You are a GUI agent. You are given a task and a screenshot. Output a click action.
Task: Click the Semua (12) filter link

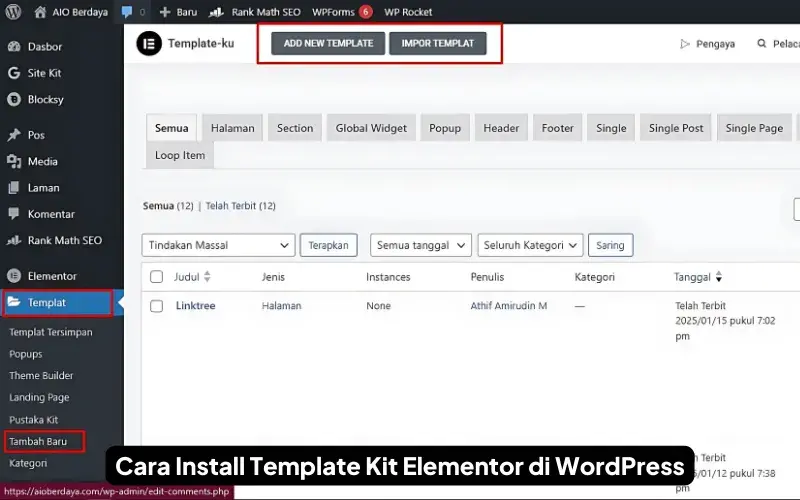click(168, 206)
